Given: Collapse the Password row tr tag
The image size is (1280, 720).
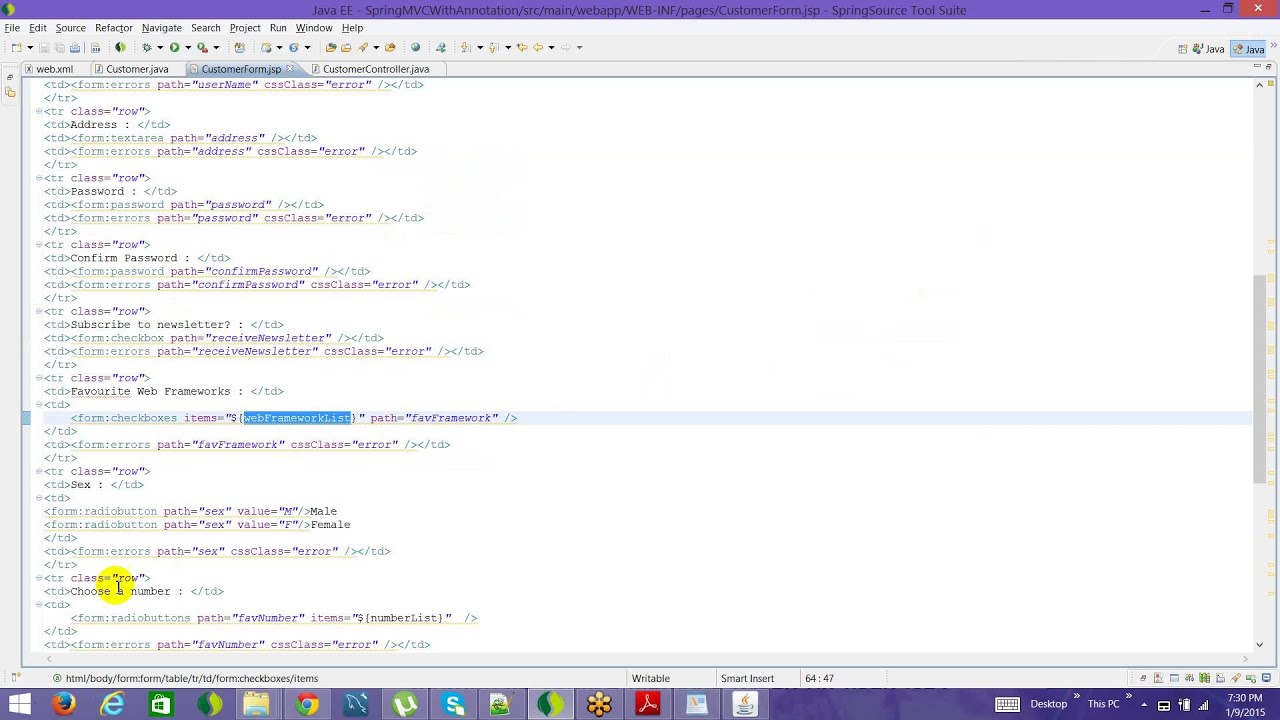Looking at the screenshot, I should [x=39, y=178].
